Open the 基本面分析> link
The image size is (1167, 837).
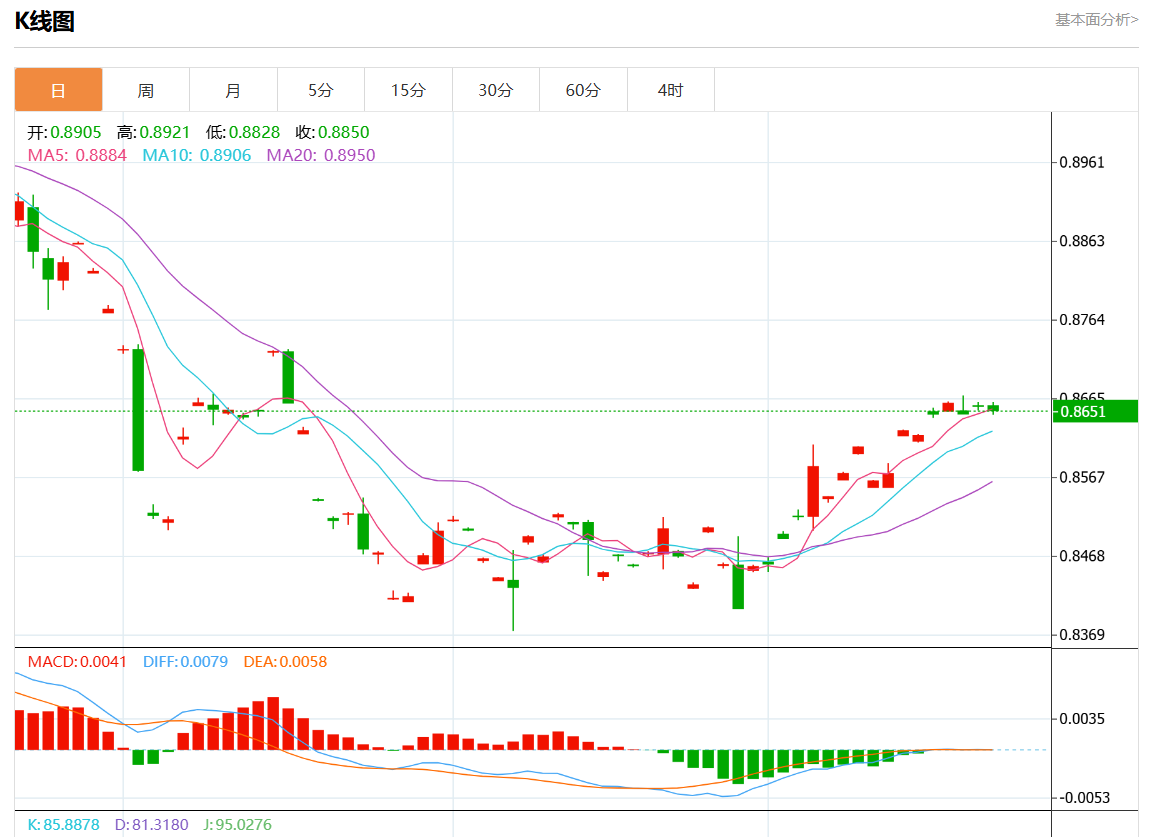tap(1096, 20)
